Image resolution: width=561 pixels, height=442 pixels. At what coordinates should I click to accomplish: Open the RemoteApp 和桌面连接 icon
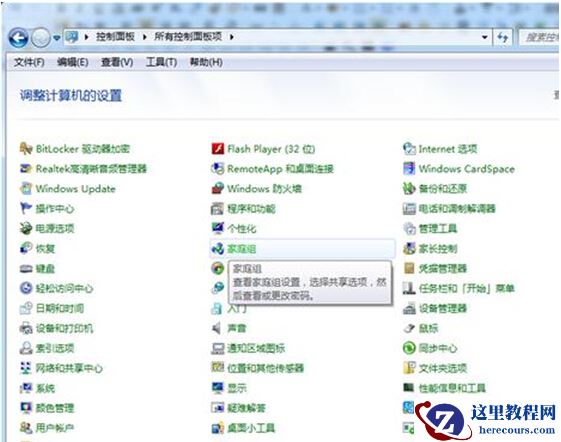pyautogui.click(x=218, y=169)
